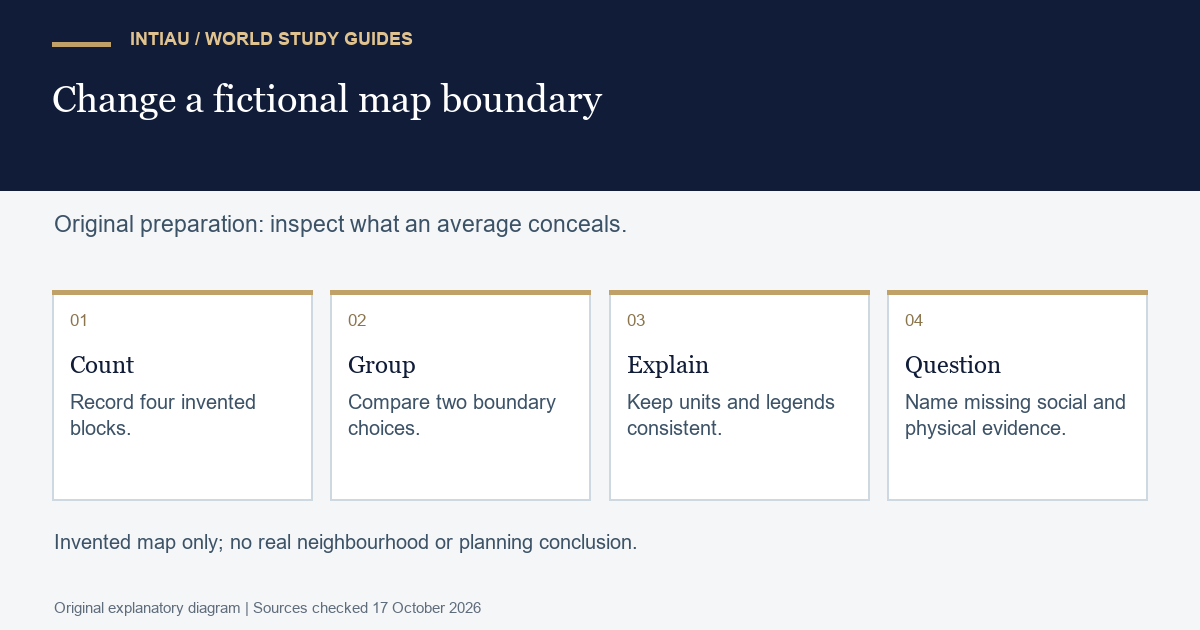Open the Explain card
Image resolution: width=1200 pixels, height=630 pixels.
[739, 396]
